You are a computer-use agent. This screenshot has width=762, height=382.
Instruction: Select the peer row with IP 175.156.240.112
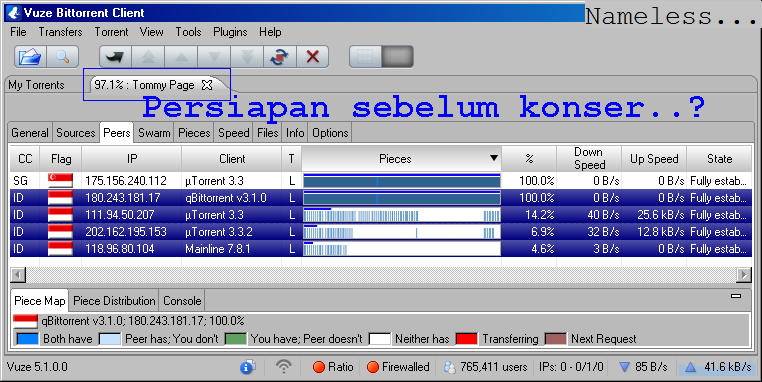[381, 181]
